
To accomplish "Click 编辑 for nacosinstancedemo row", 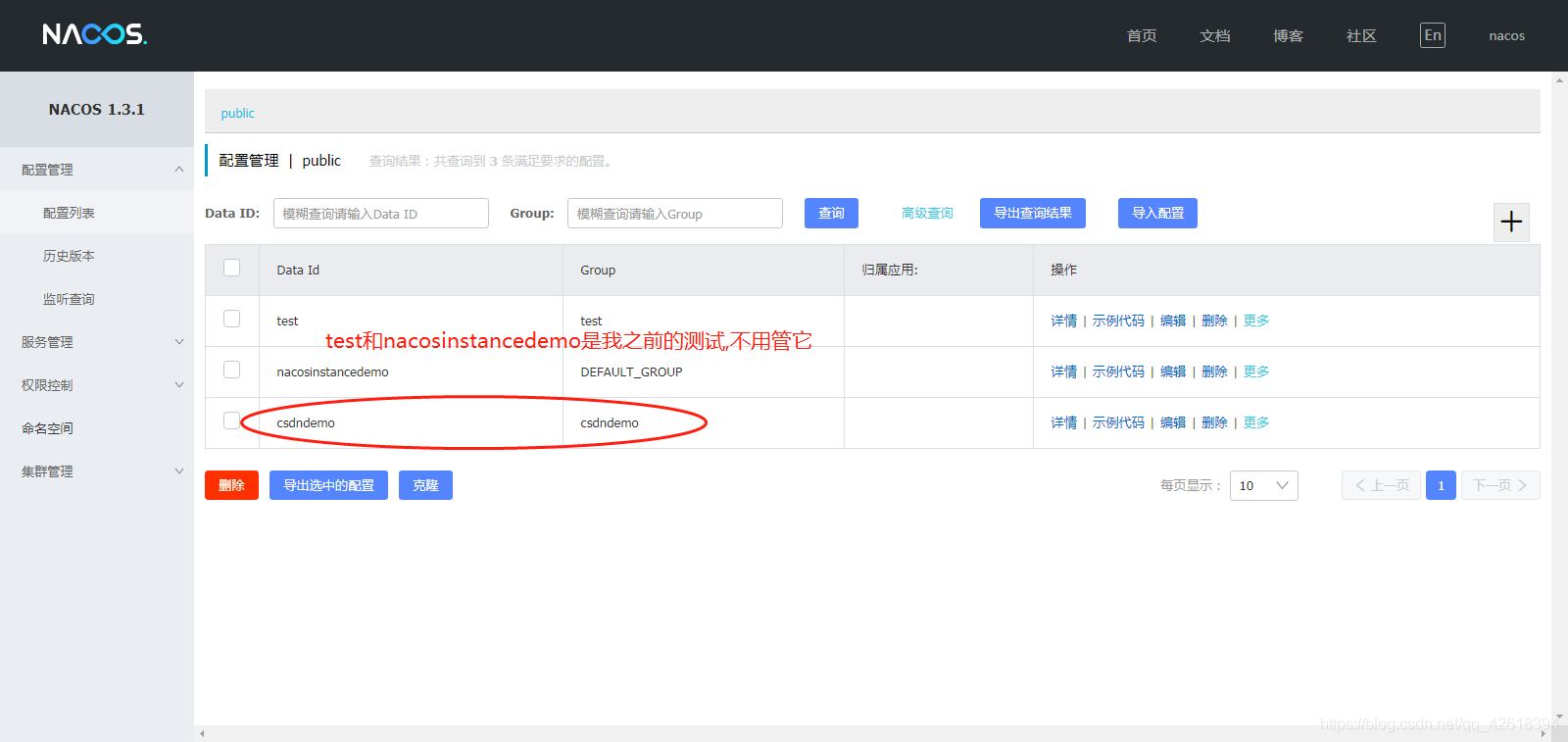I will 1173,371.
